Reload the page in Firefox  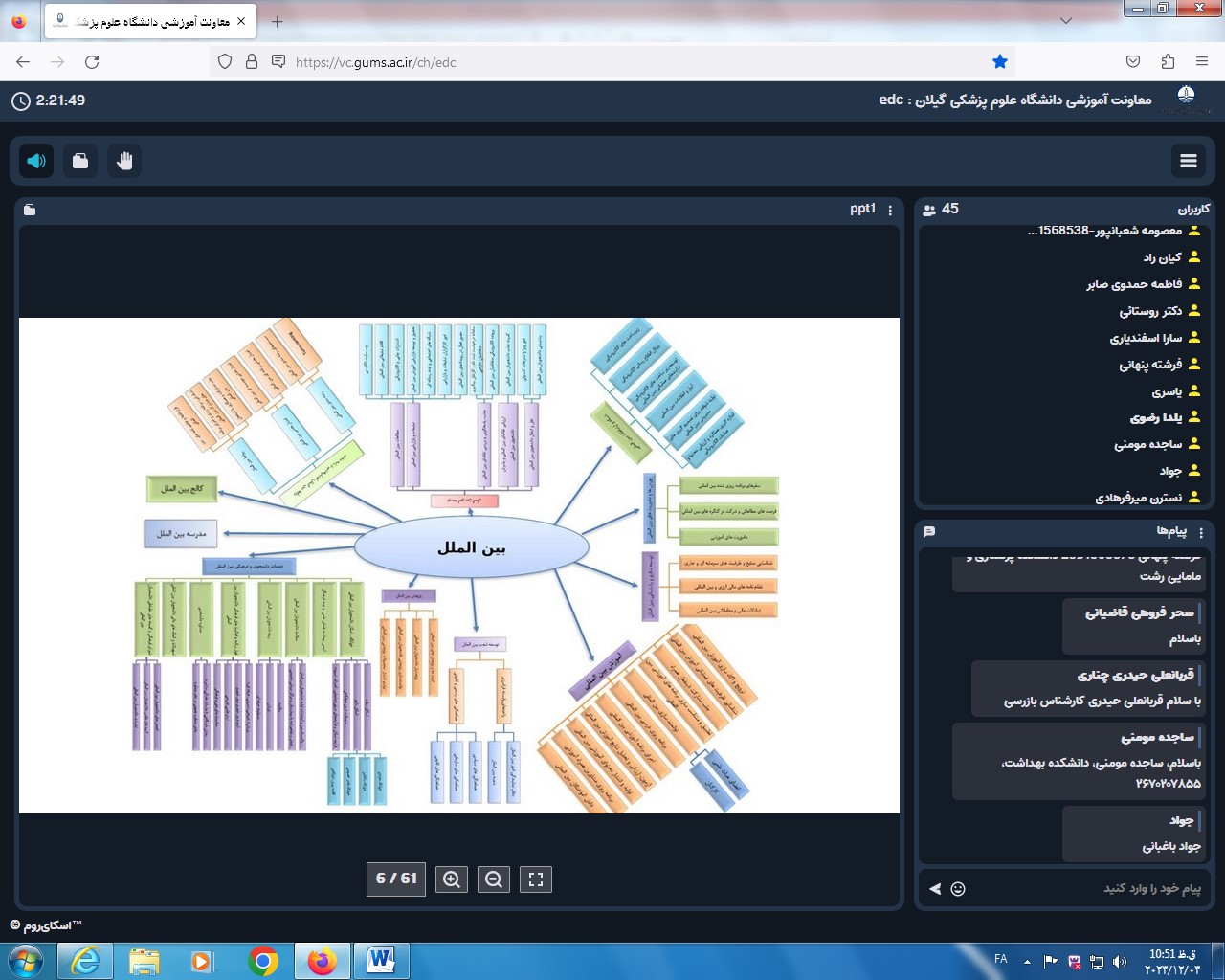click(x=92, y=61)
